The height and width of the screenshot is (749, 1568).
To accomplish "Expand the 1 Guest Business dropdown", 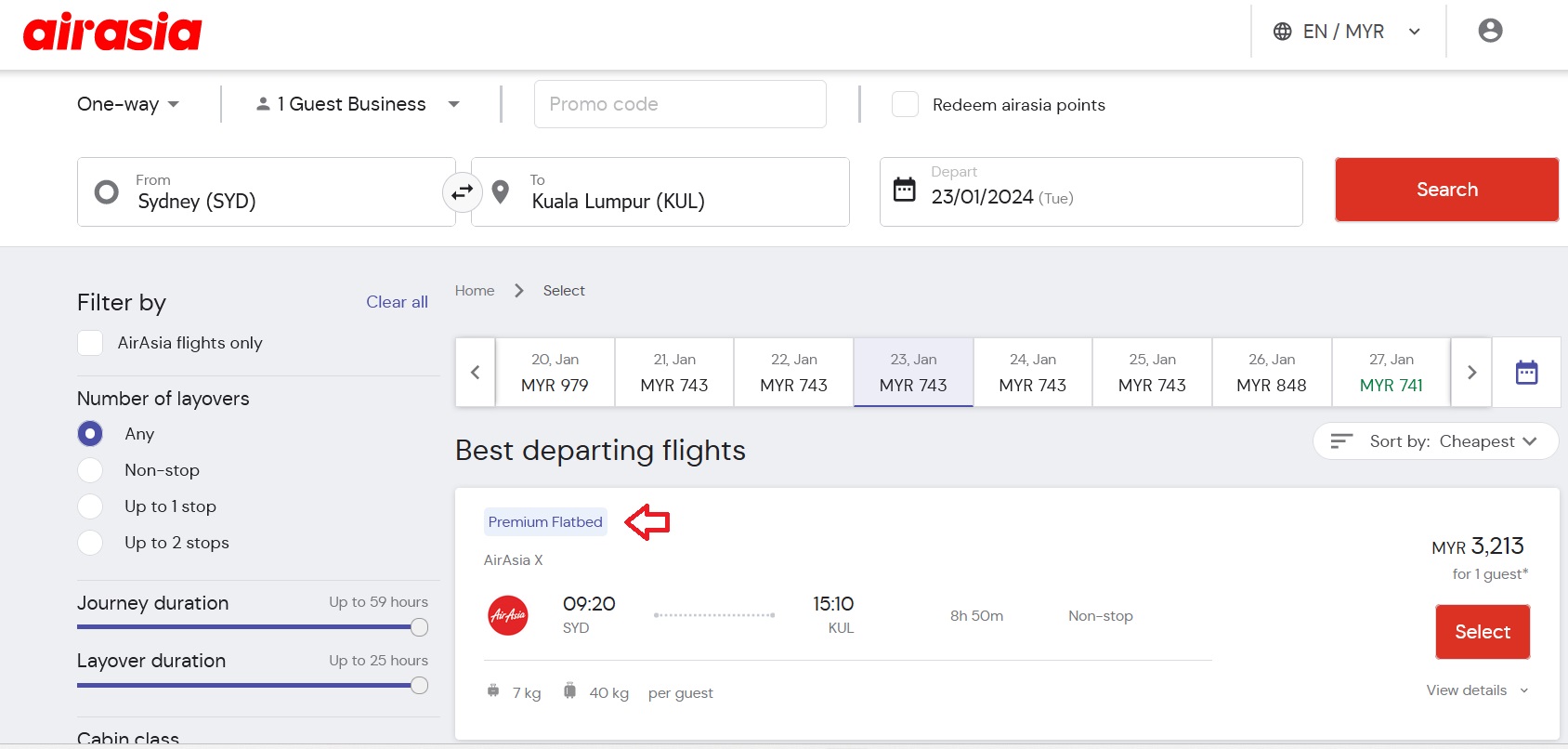I will pos(358,104).
